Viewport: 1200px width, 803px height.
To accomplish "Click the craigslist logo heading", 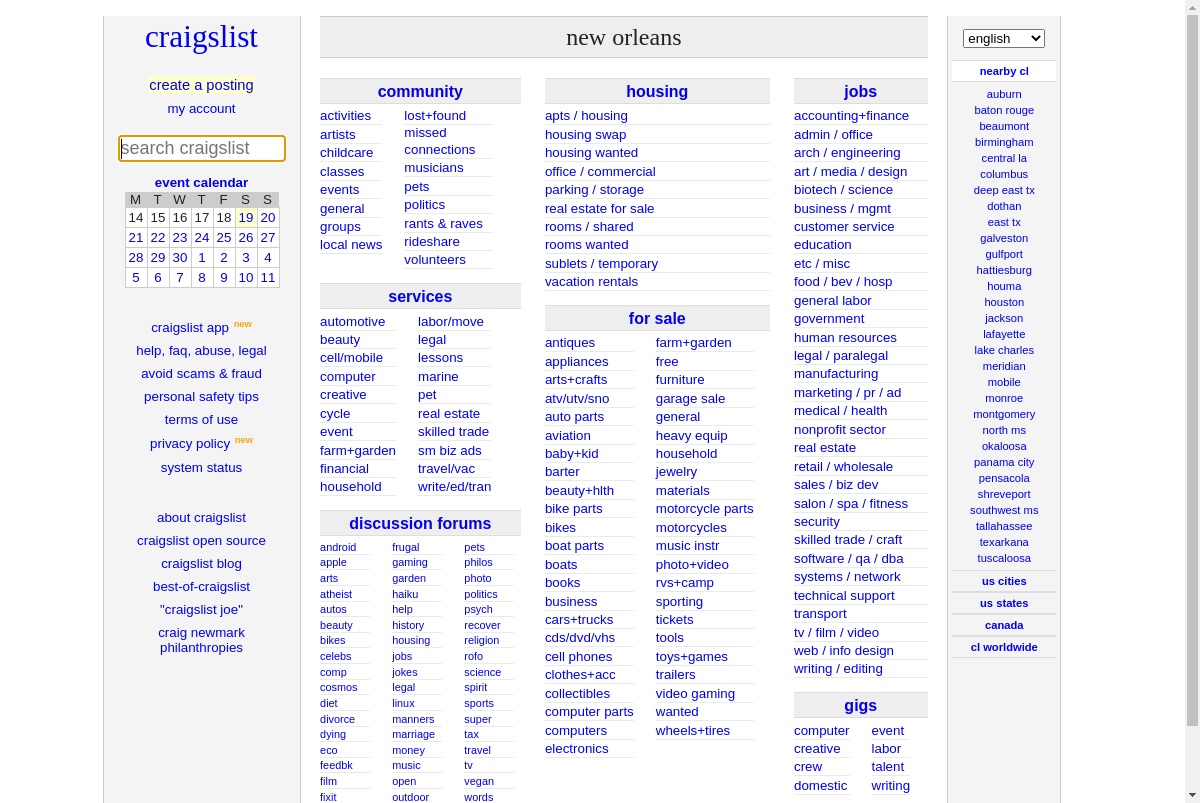I will coord(201,36).
